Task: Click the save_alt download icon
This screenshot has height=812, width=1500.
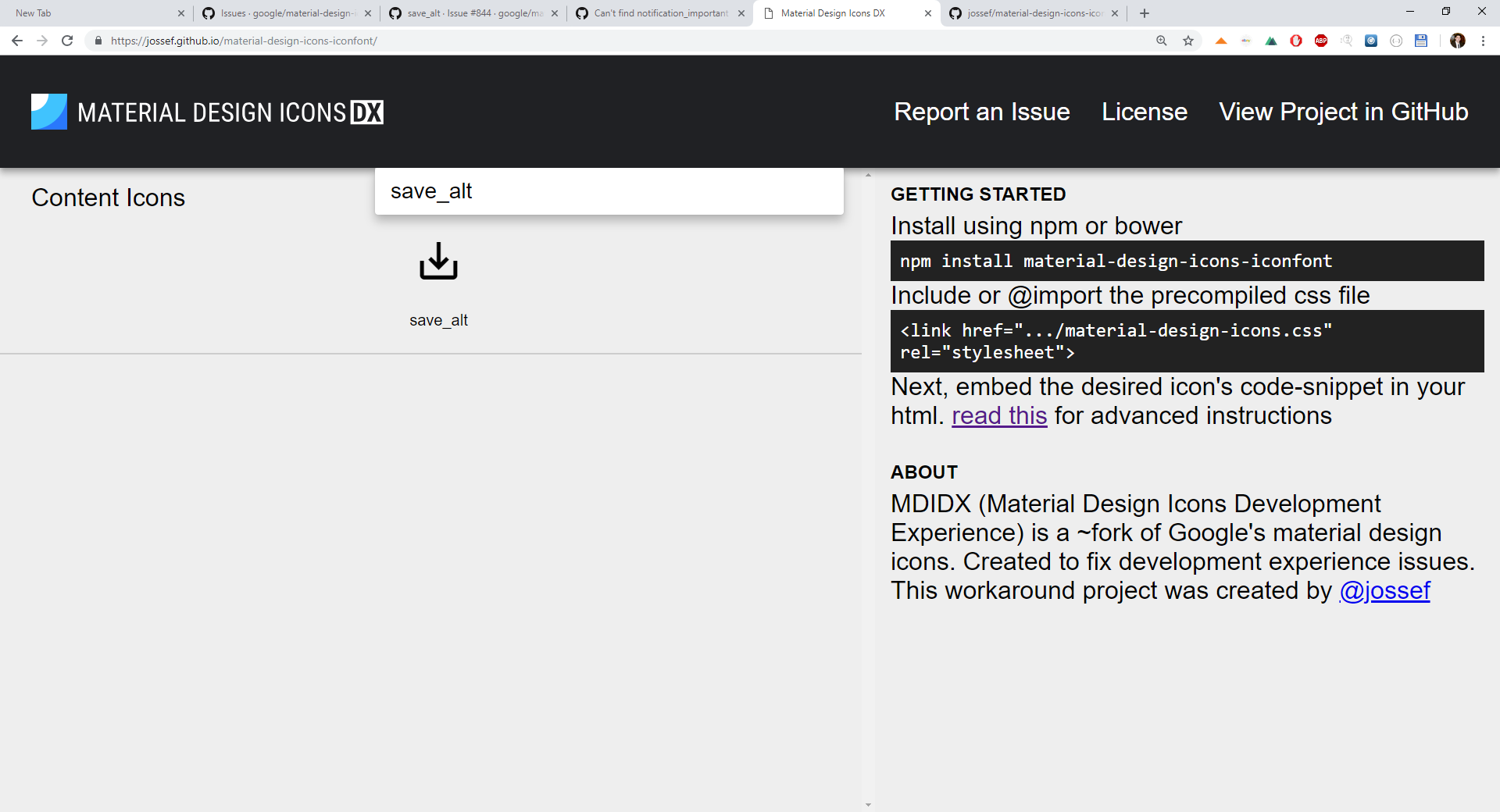Action: pos(438,261)
